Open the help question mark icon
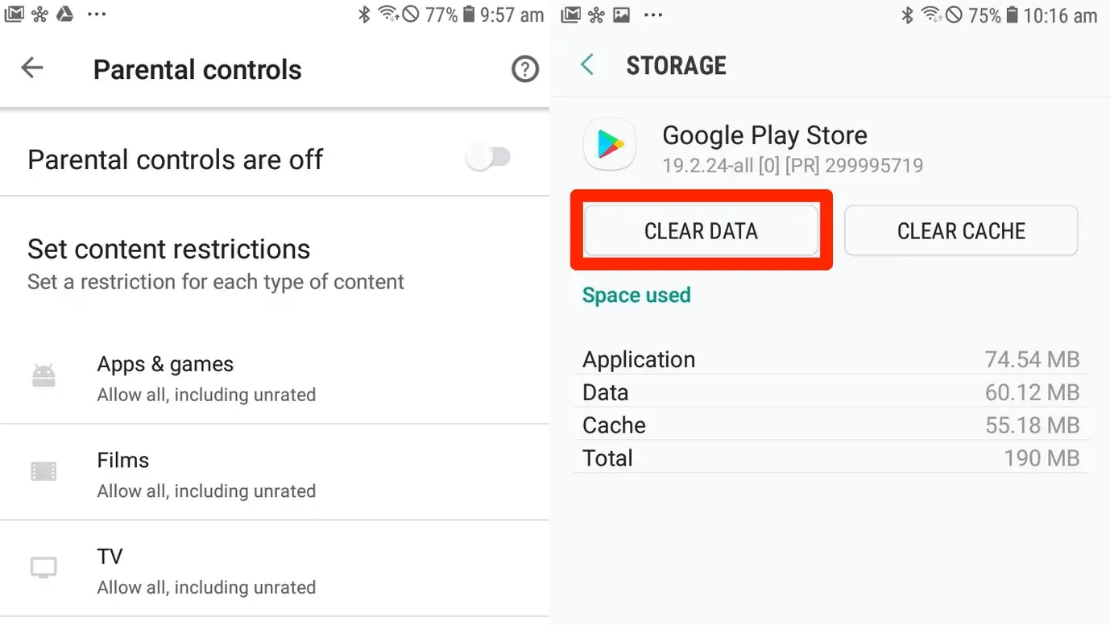 (x=525, y=69)
